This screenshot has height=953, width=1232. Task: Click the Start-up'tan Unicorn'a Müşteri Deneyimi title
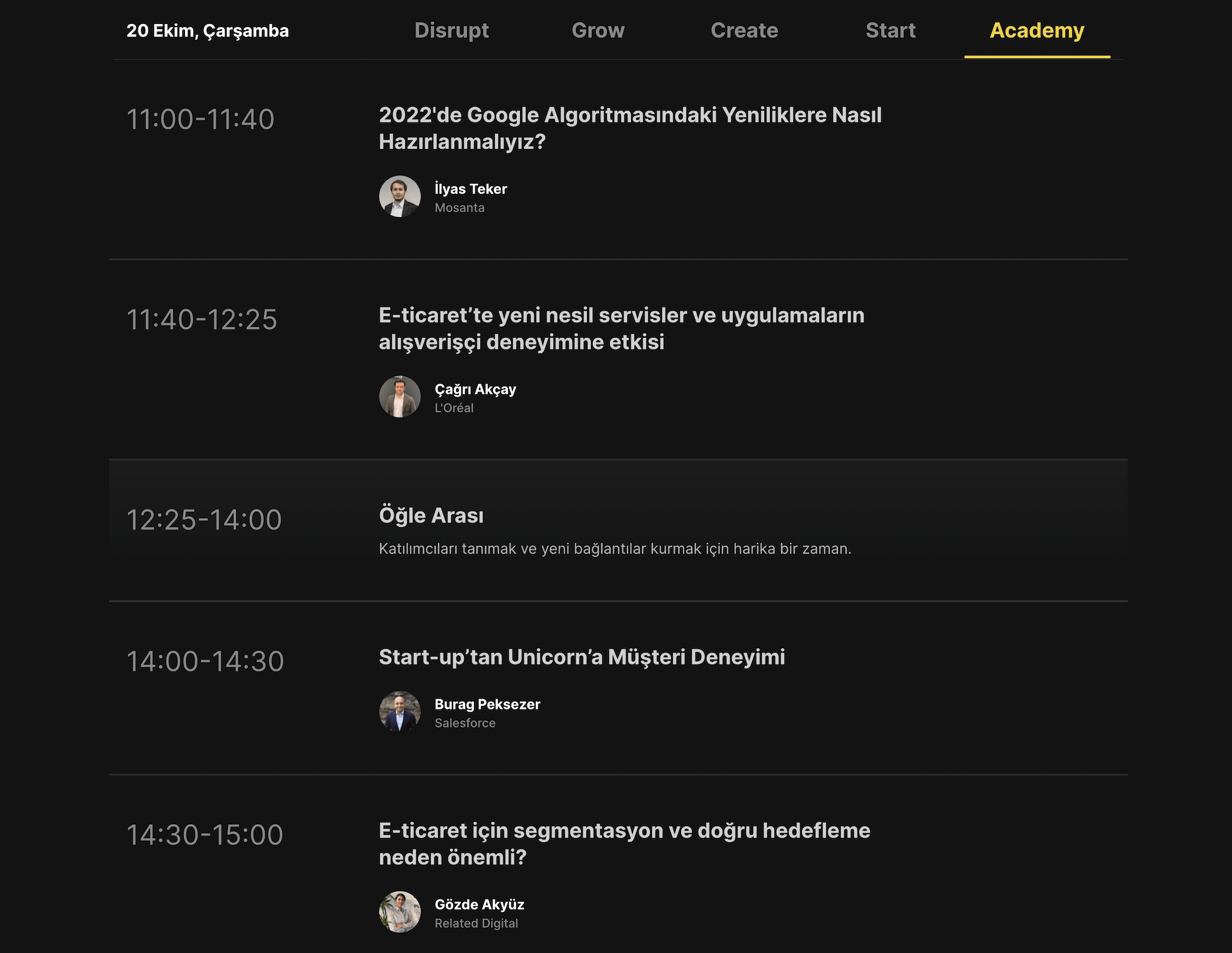581,657
